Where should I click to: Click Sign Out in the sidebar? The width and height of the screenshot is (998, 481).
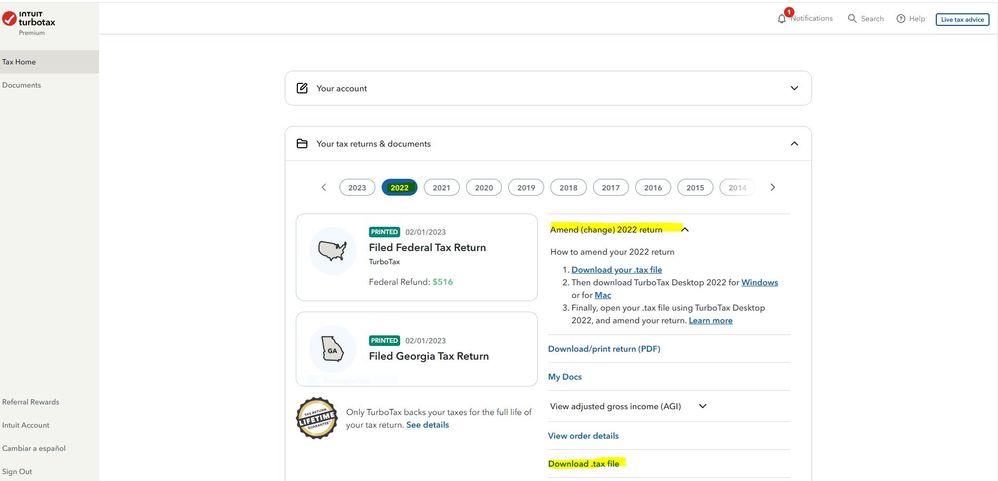pos(17,471)
